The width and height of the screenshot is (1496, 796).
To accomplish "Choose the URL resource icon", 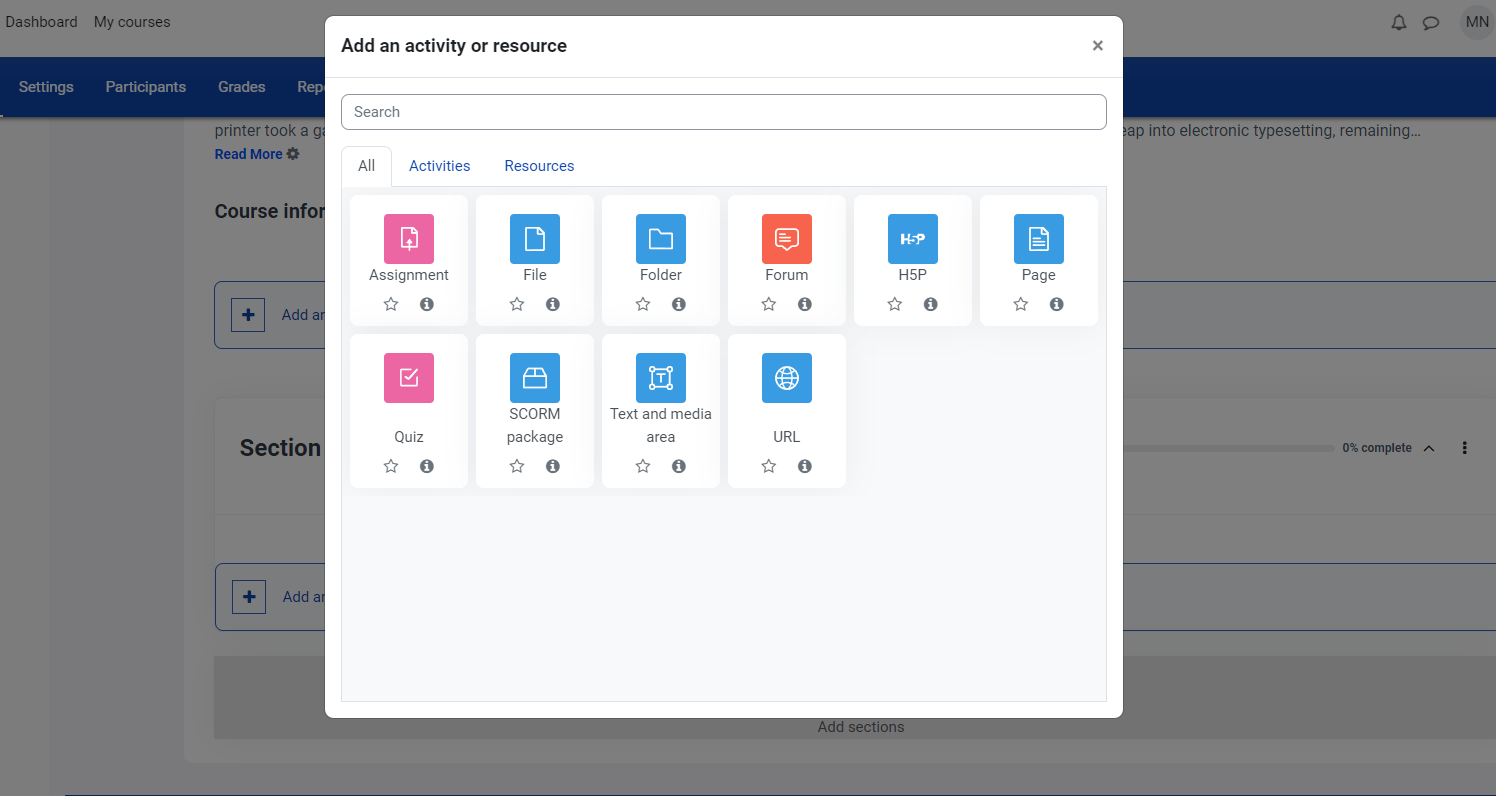I will [x=787, y=378].
